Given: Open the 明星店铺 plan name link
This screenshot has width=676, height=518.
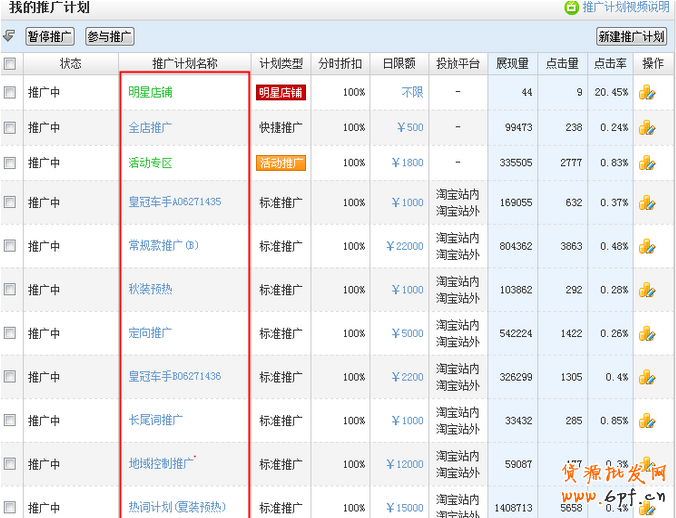Looking at the screenshot, I should click(x=150, y=92).
